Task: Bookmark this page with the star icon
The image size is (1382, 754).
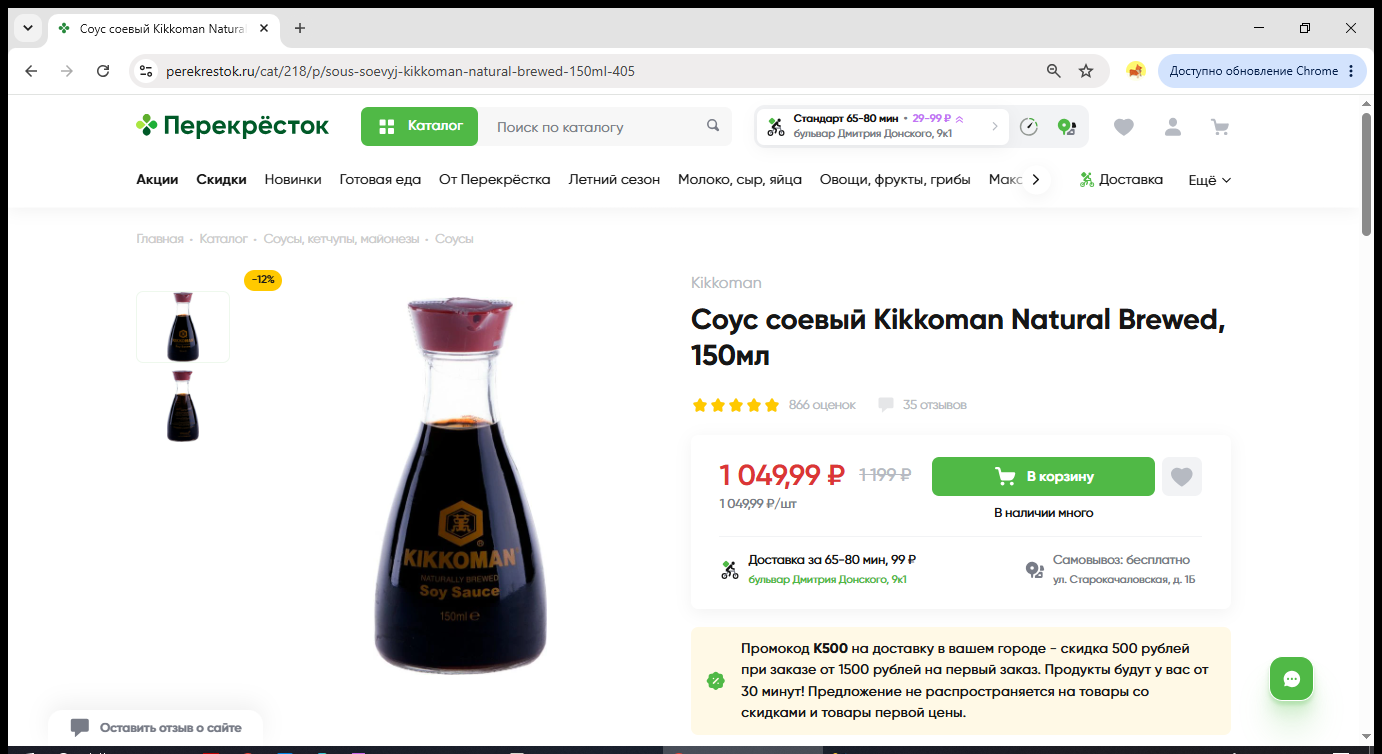Action: [1086, 71]
